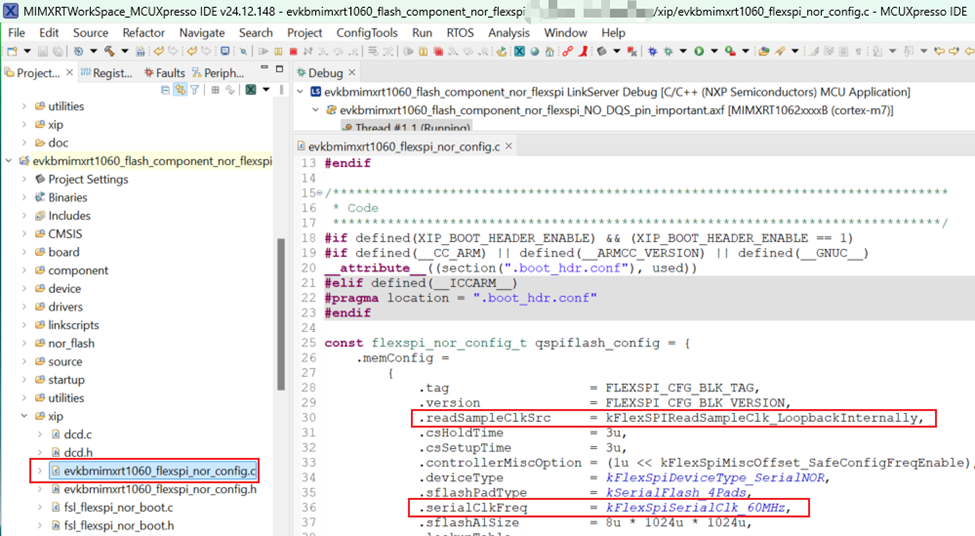Image resolution: width=975 pixels, height=536 pixels.
Task: Click the red Terminate debug square icon
Action: pyautogui.click(x=293, y=52)
